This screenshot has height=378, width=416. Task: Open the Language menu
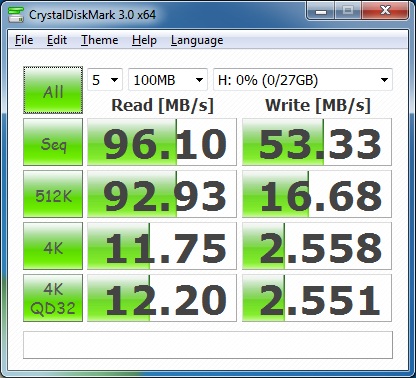[197, 40]
